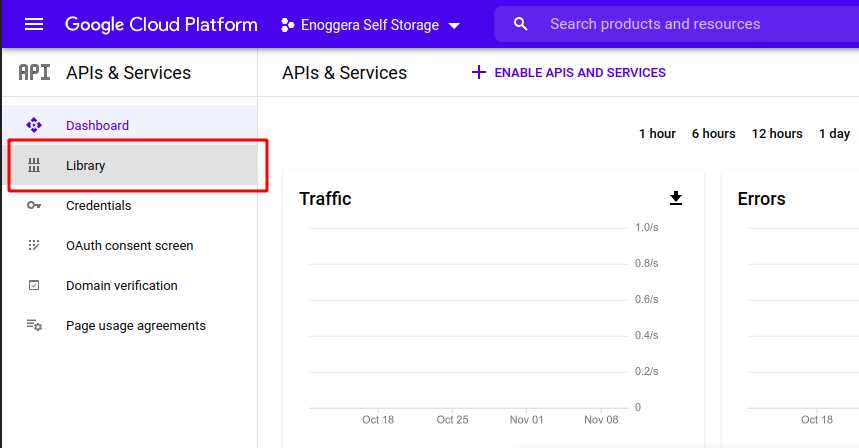This screenshot has height=448, width=859.
Task: Click the Oct 25 label on Traffic chart
Action: pos(453,420)
